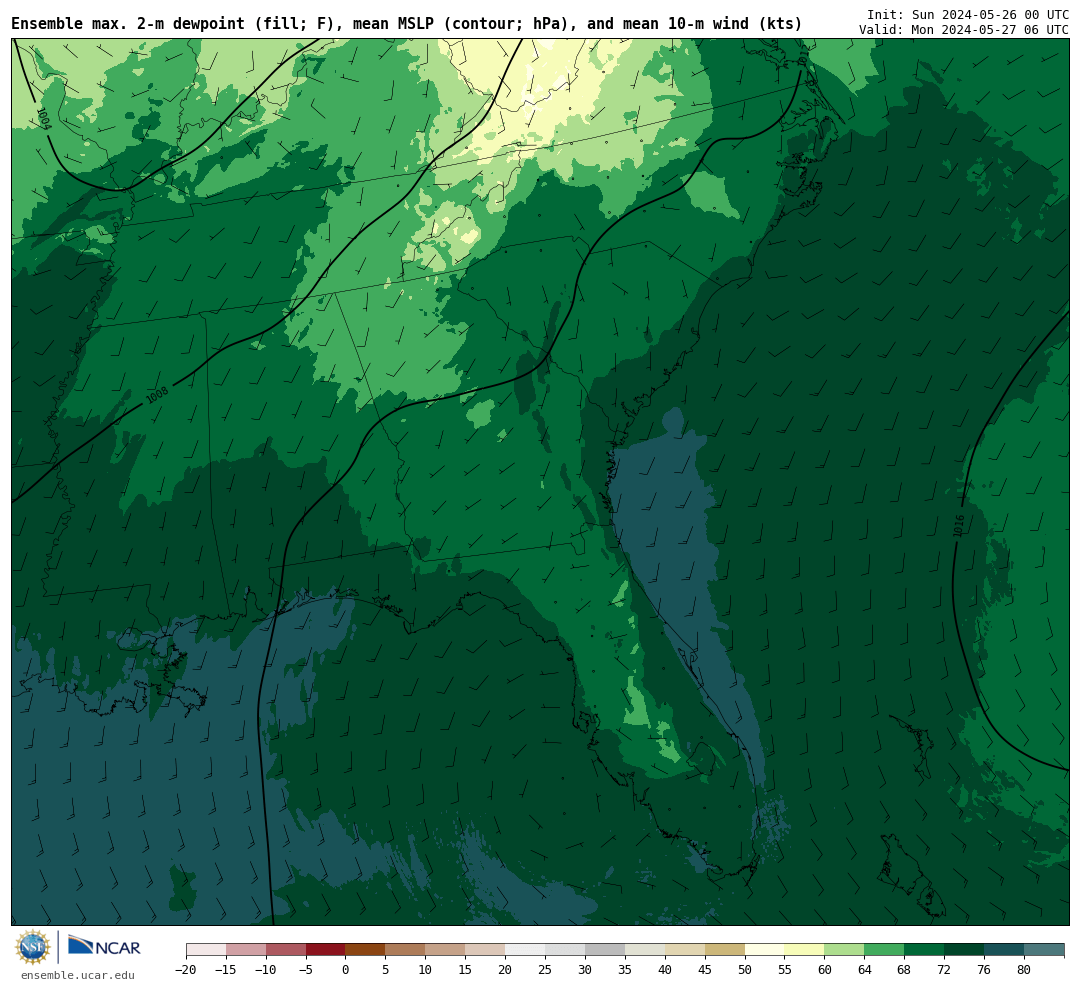1080x988 pixels.
Task: Pick the colorbar swatch between 68 and 72
Action: tap(925, 950)
